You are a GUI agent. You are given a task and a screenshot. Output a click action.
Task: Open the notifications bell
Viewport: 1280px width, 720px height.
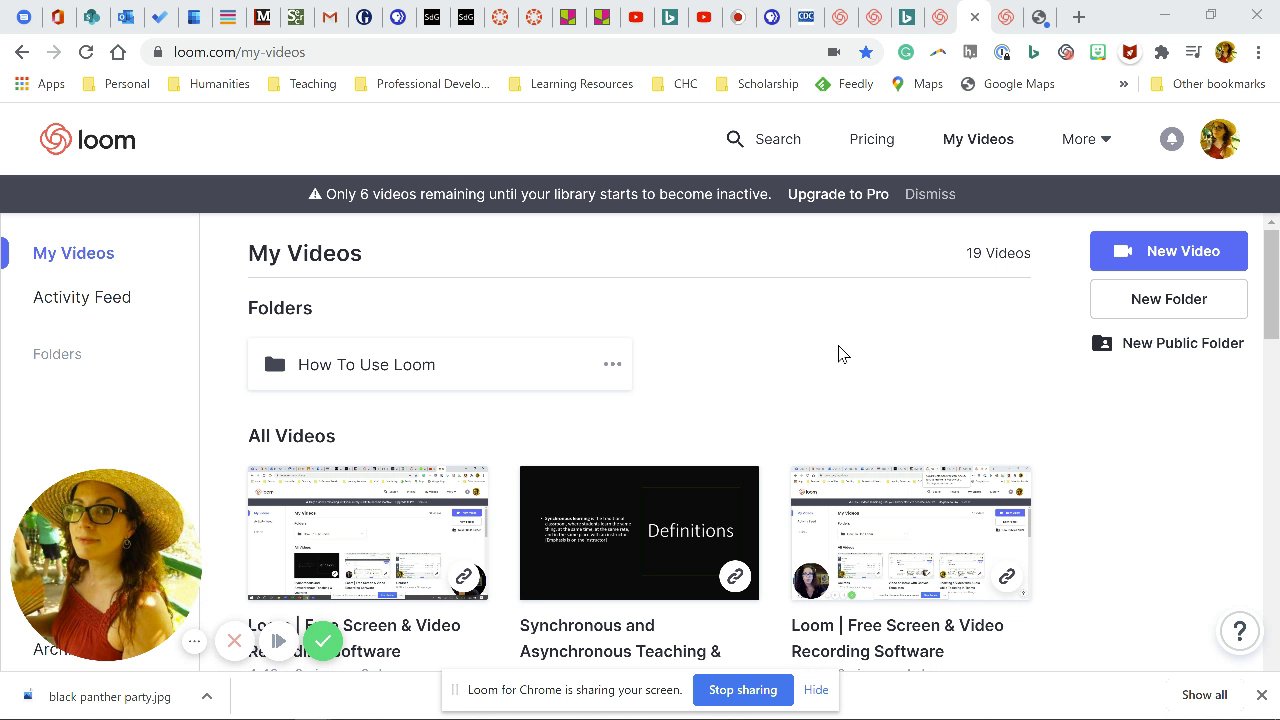click(x=1171, y=139)
